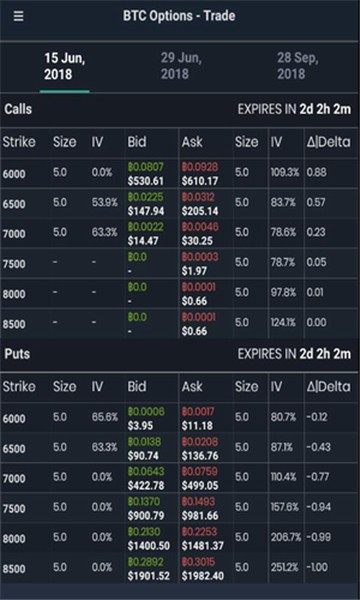
Task: Click the 7000 put bid $422.78
Action: 145,486
